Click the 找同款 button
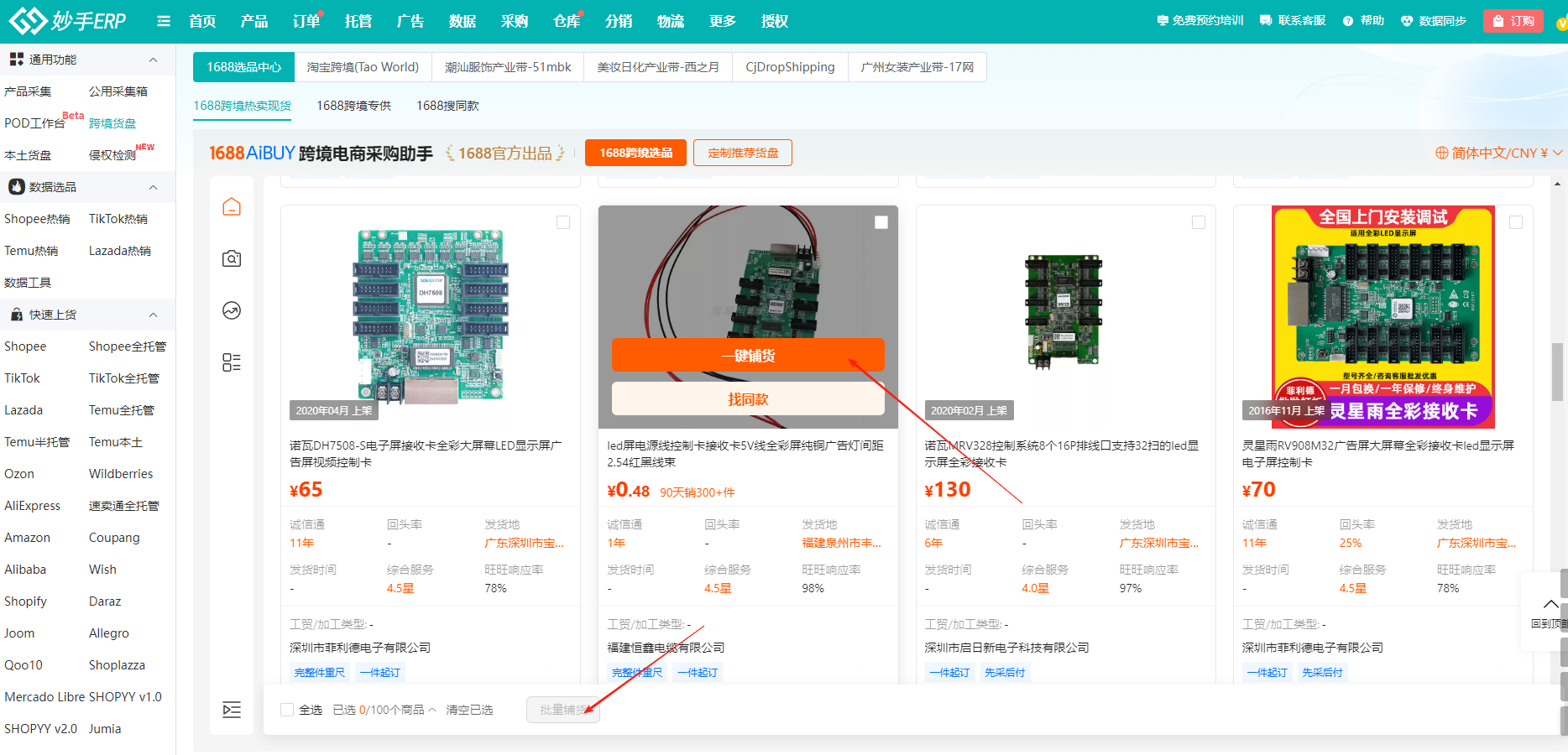This screenshot has width=1568, height=755. coord(748,399)
